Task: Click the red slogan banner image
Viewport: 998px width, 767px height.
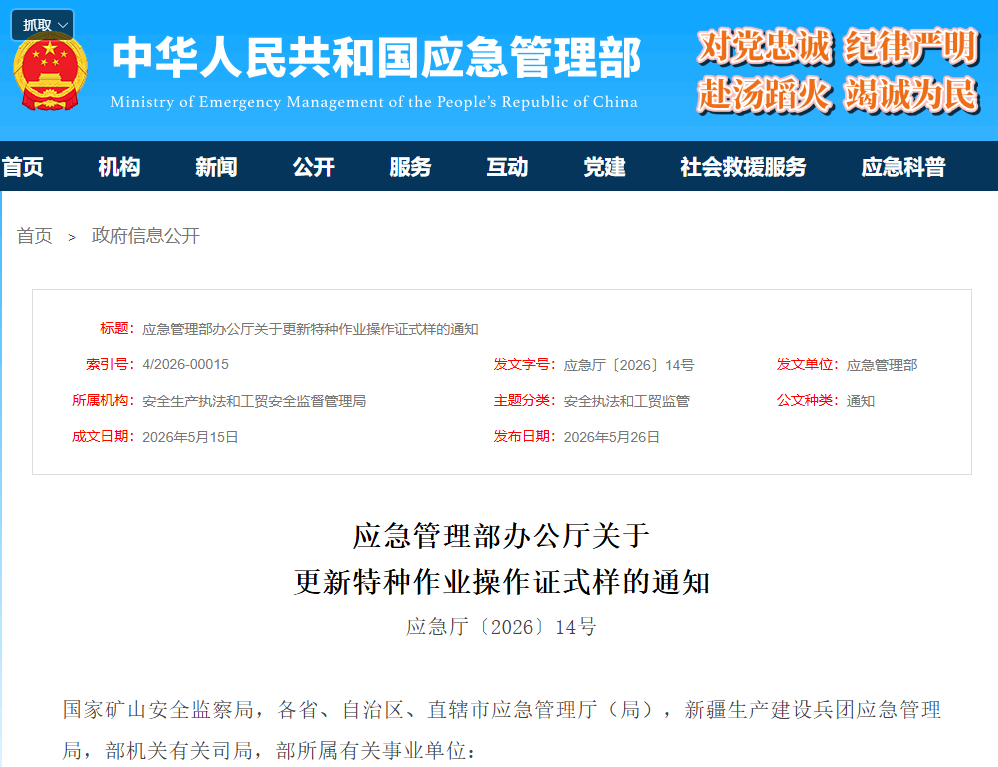Action: click(838, 70)
